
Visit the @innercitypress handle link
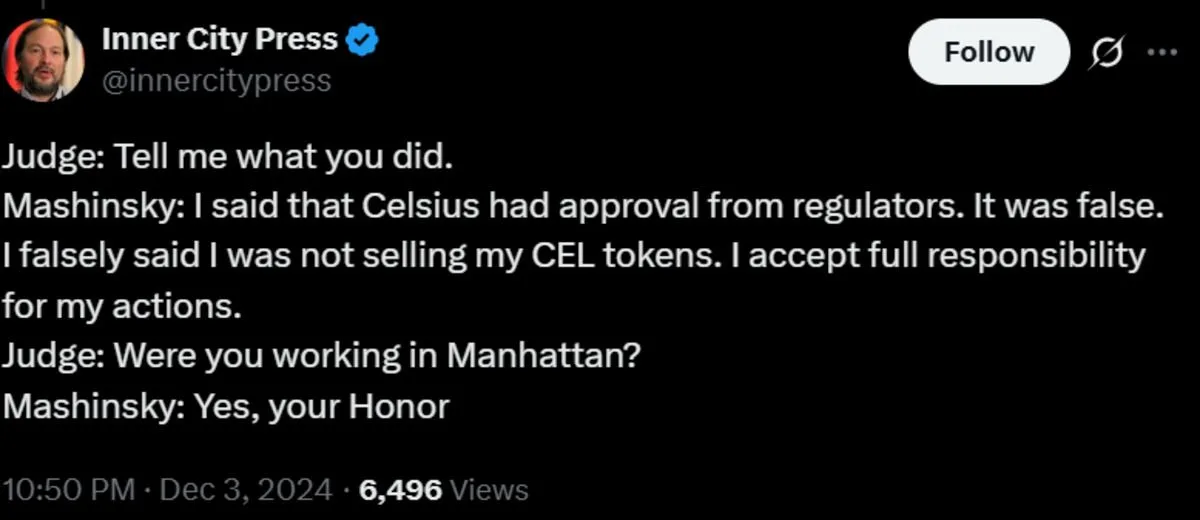[x=216, y=80]
